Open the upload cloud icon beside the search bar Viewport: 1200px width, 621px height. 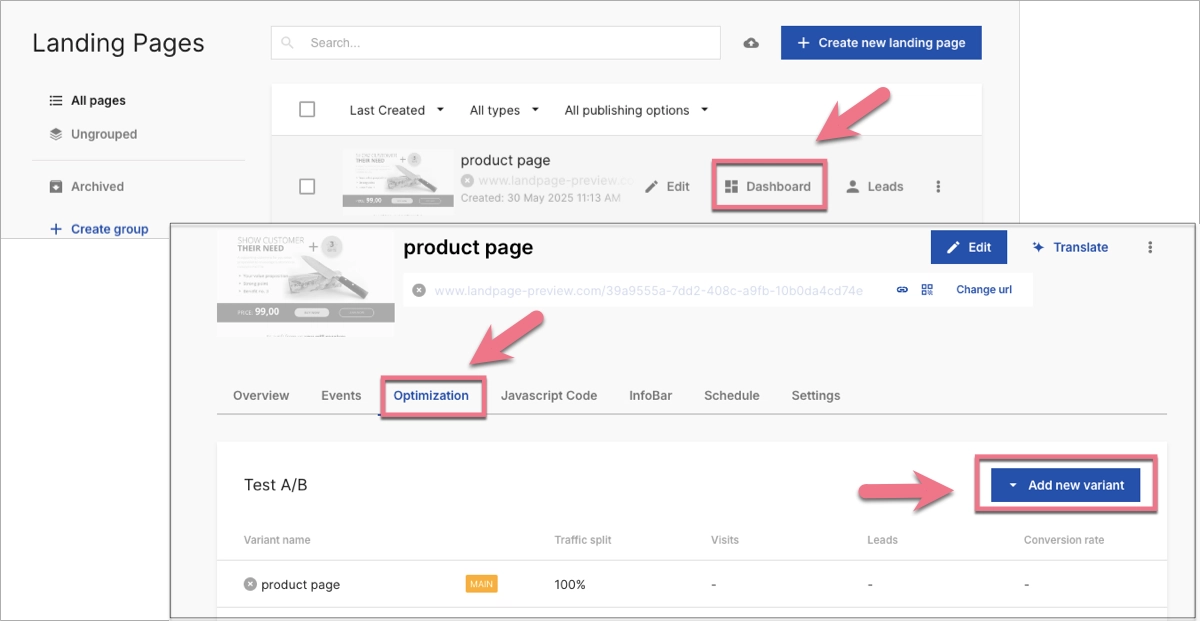(x=751, y=43)
